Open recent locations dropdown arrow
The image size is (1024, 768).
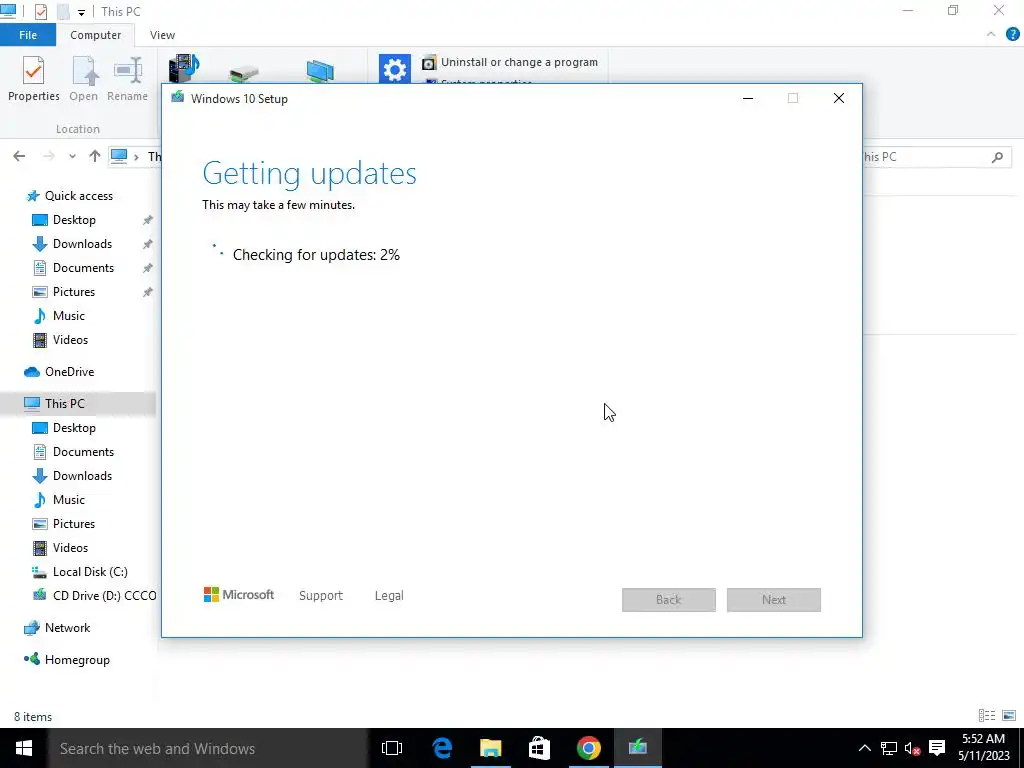(x=72, y=156)
